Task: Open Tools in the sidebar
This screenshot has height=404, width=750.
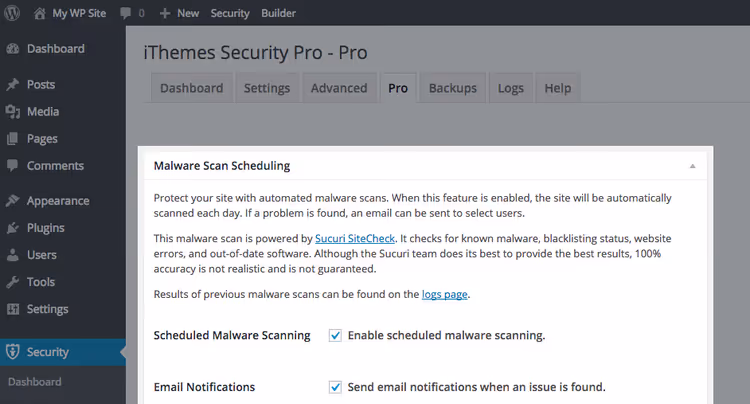Action: 41,282
